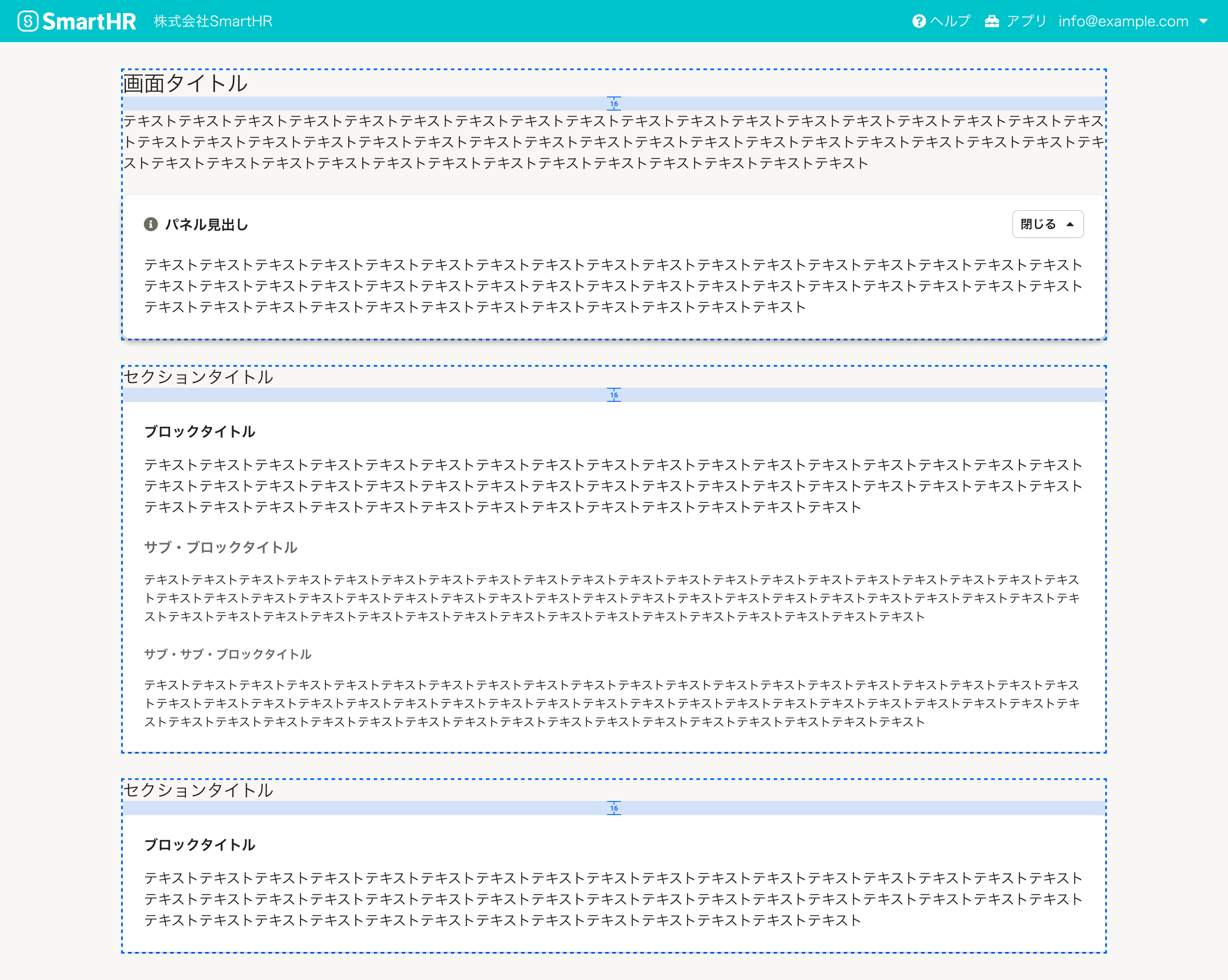Click the third 16 spacing marker
This screenshot has height=980, width=1228.
[x=614, y=808]
